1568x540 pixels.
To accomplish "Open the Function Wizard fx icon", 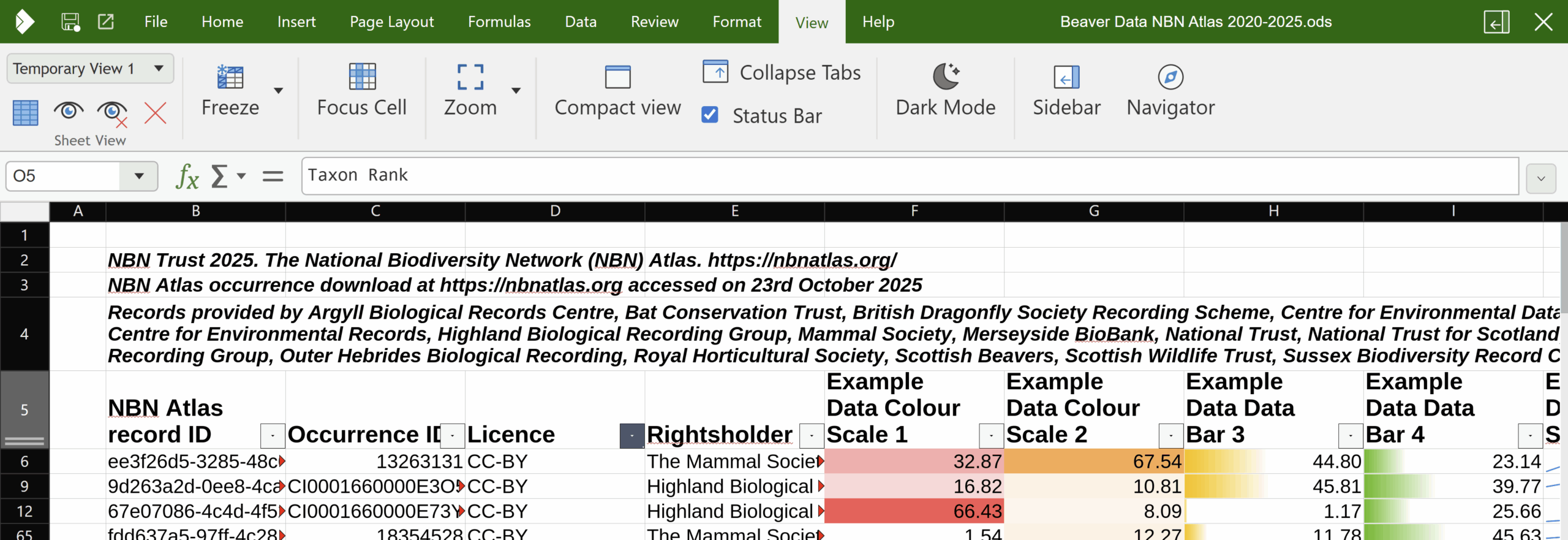I will (x=187, y=177).
